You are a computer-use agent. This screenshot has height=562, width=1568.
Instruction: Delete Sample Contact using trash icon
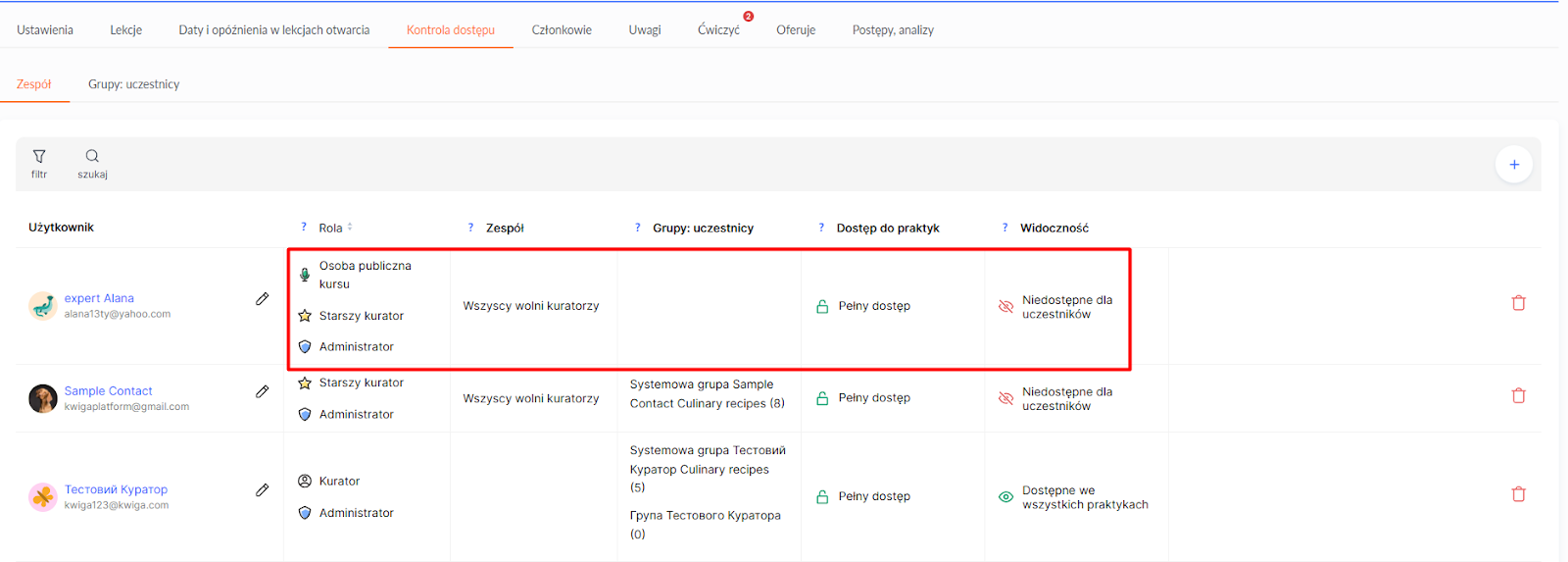tap(1519, 395)
